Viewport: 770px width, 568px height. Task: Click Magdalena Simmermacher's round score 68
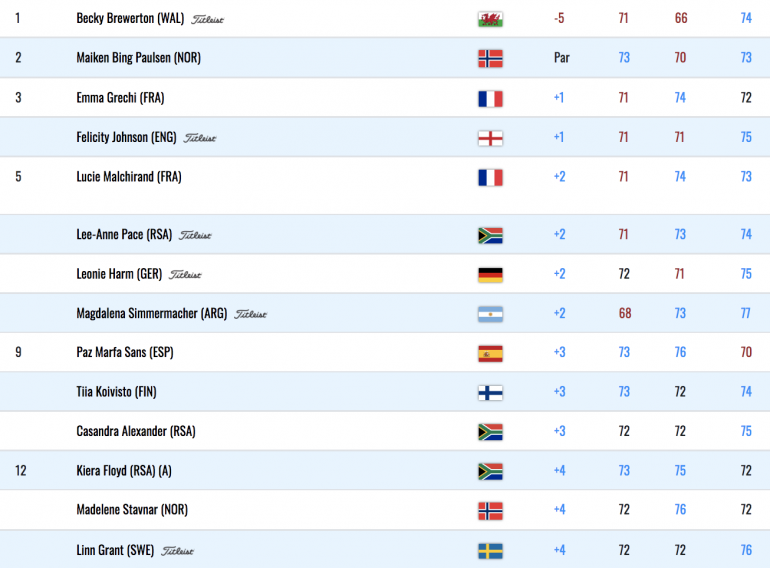[625, 313]
